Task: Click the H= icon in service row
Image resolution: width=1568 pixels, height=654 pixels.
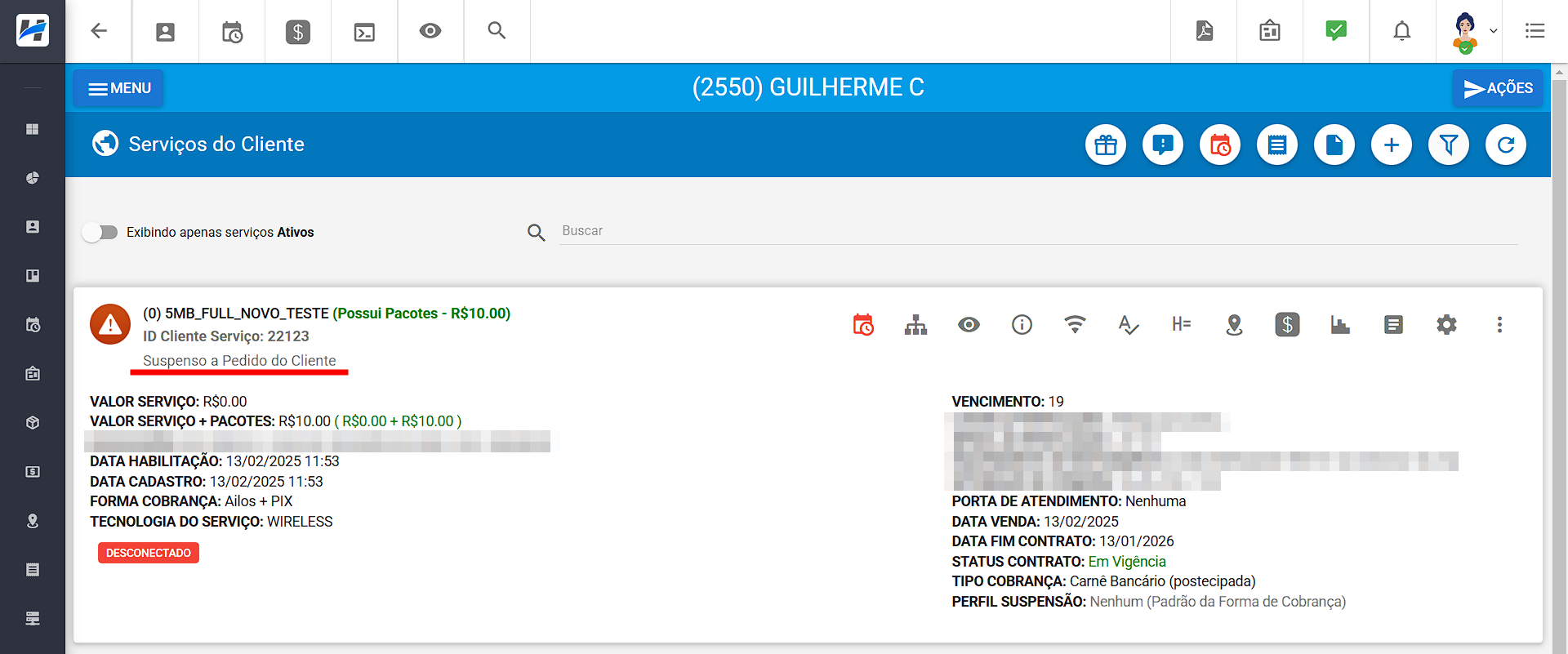Action: pos(1182,324)
